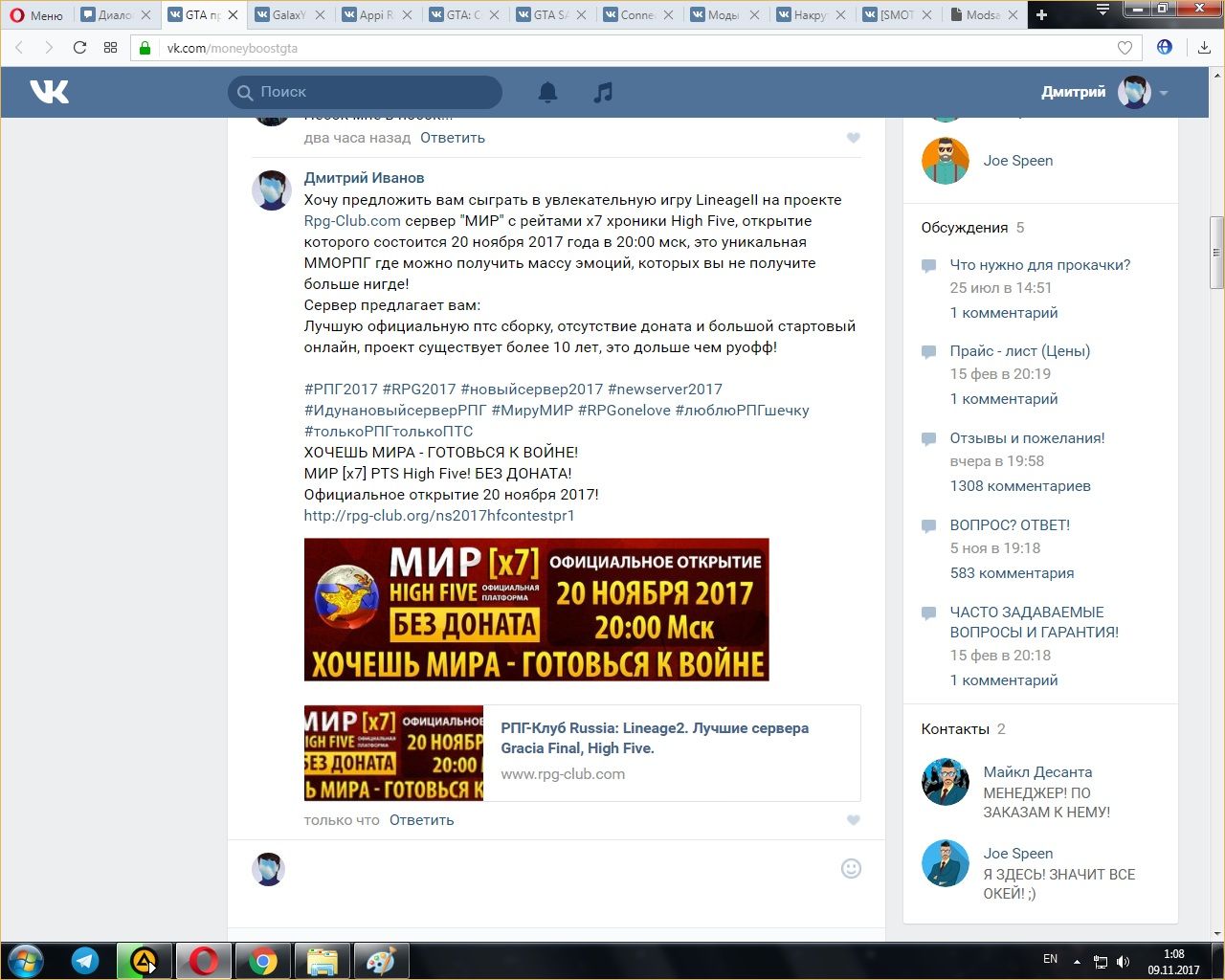Open Speed Dial grid icon
This screenshot has height=980, width=1225.
click(x=110, y=48)
